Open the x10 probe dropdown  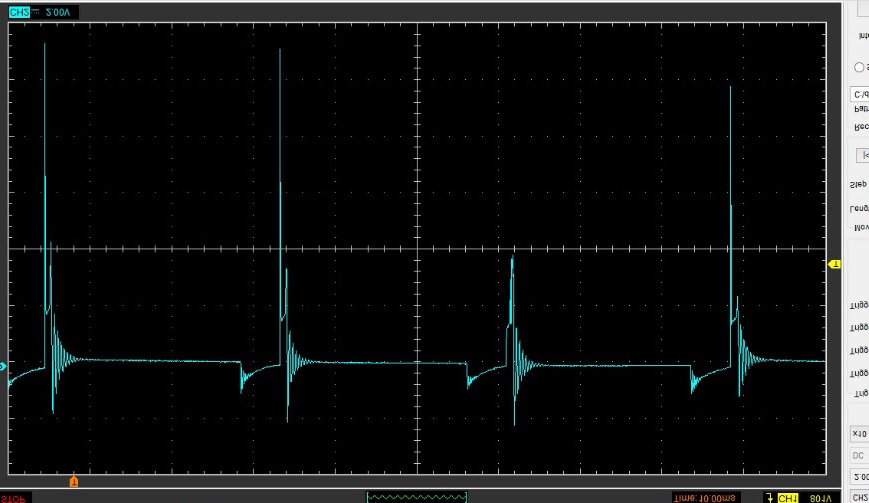pyautogui.click(x=859, y=434)
